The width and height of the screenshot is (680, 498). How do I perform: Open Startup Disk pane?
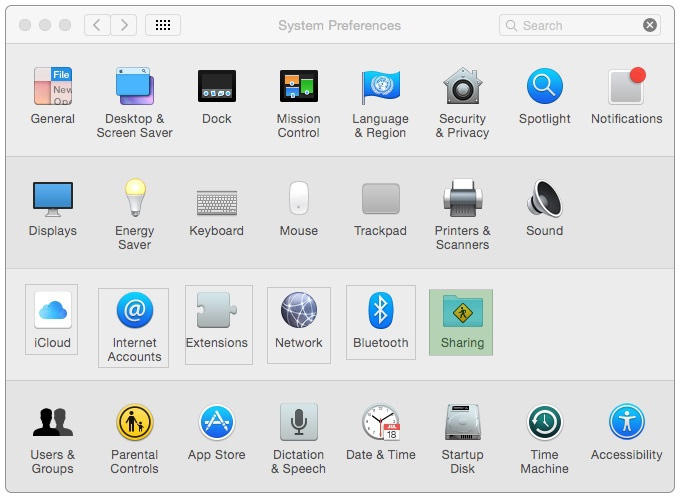[x=462, y=439]
